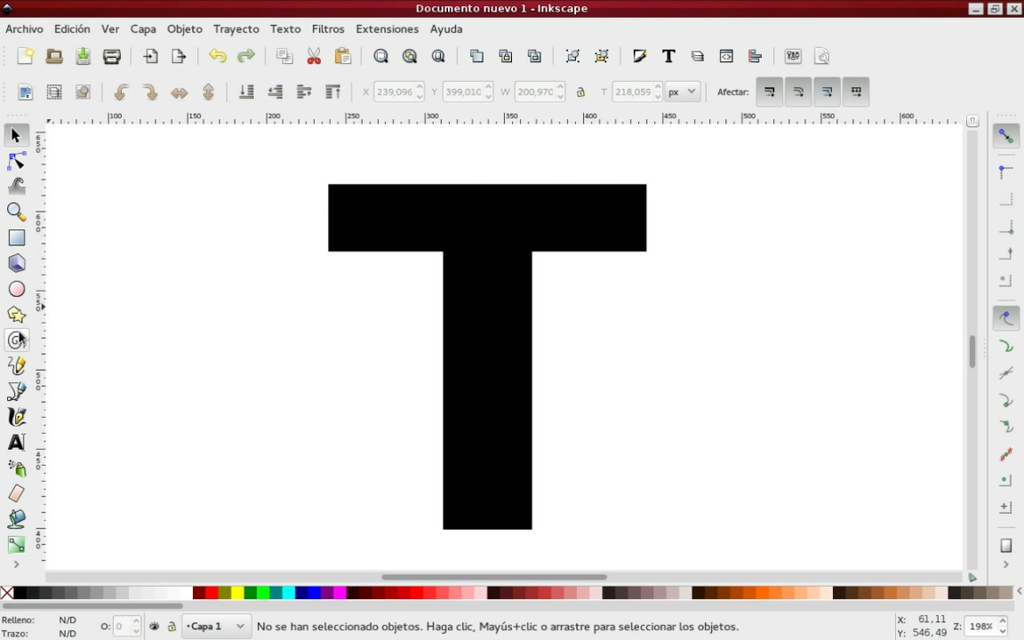Select the Calligraphy tool
This screenshot has height=640, width=1024.
tap(16, 416)
